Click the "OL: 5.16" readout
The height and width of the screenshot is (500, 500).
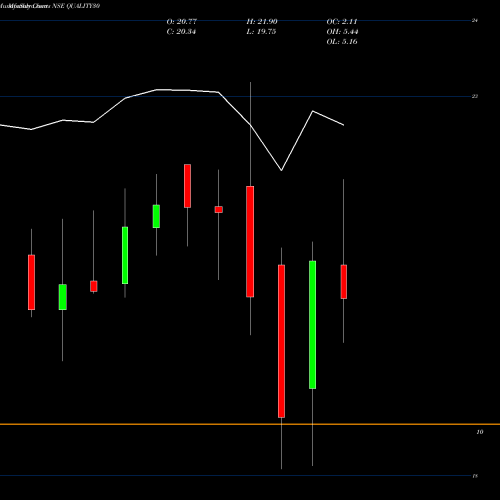coord(342,42)
